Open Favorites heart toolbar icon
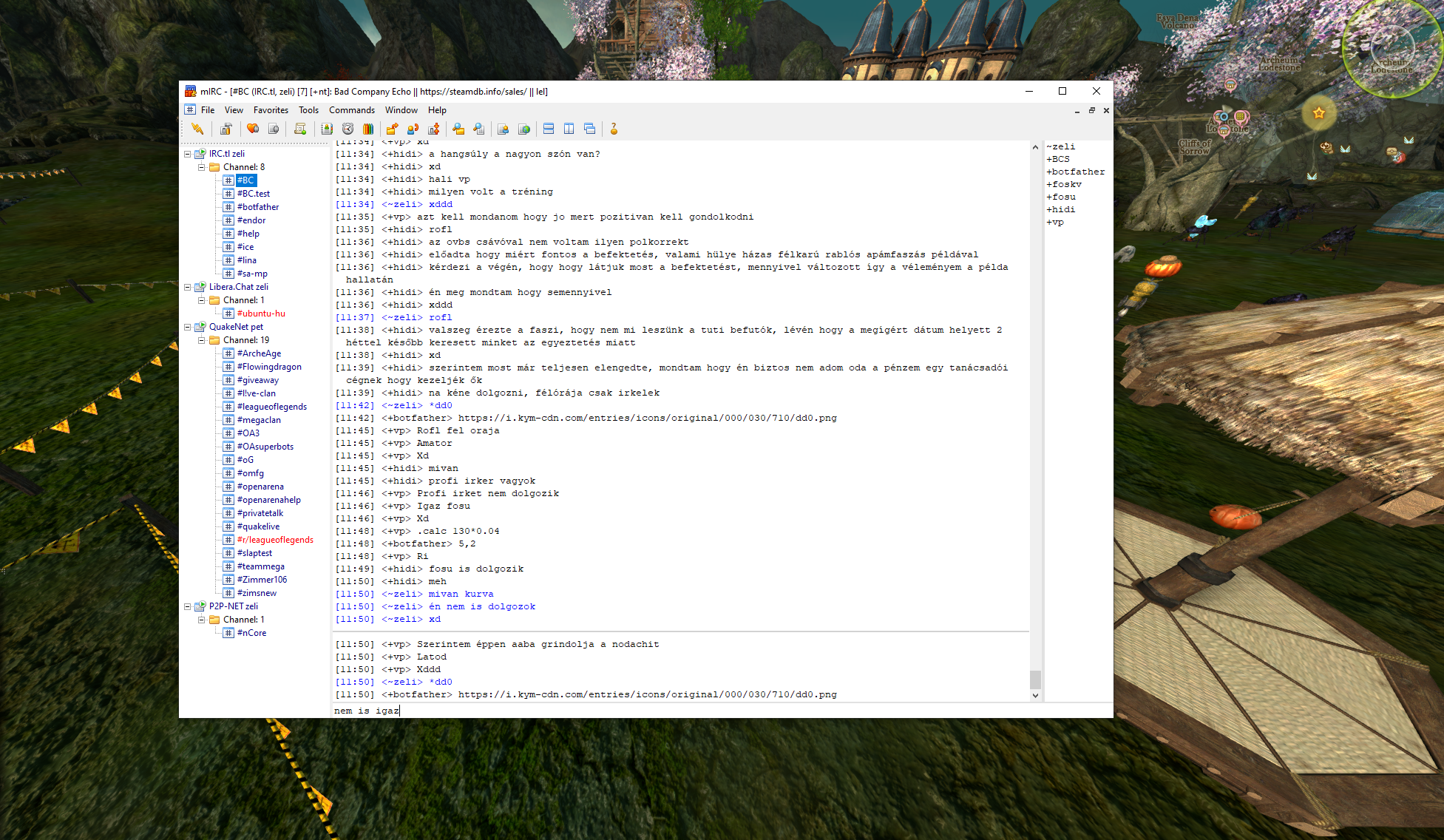 (253, 129)
